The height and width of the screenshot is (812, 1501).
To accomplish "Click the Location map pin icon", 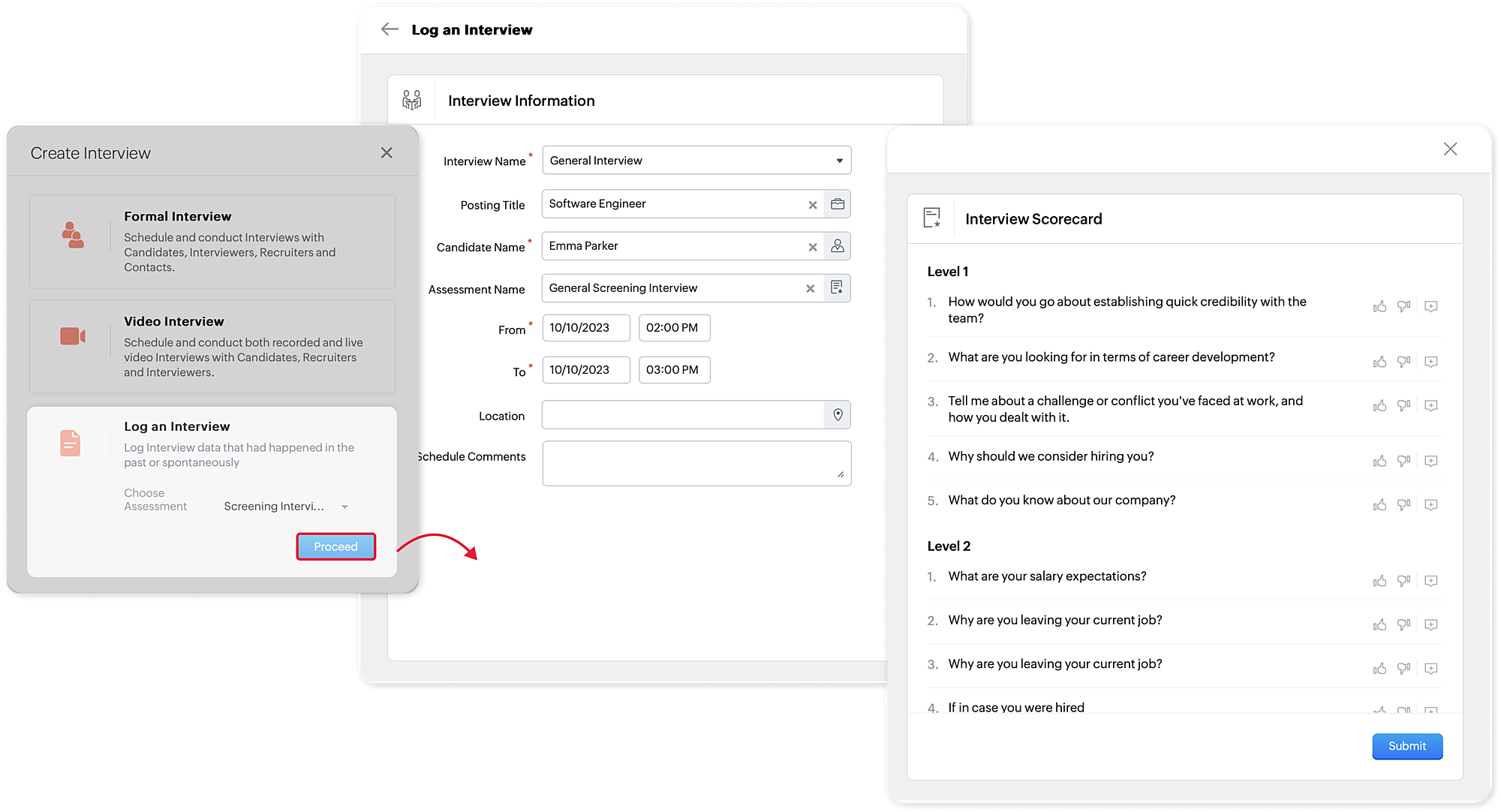I will click(x=838, y=415).
